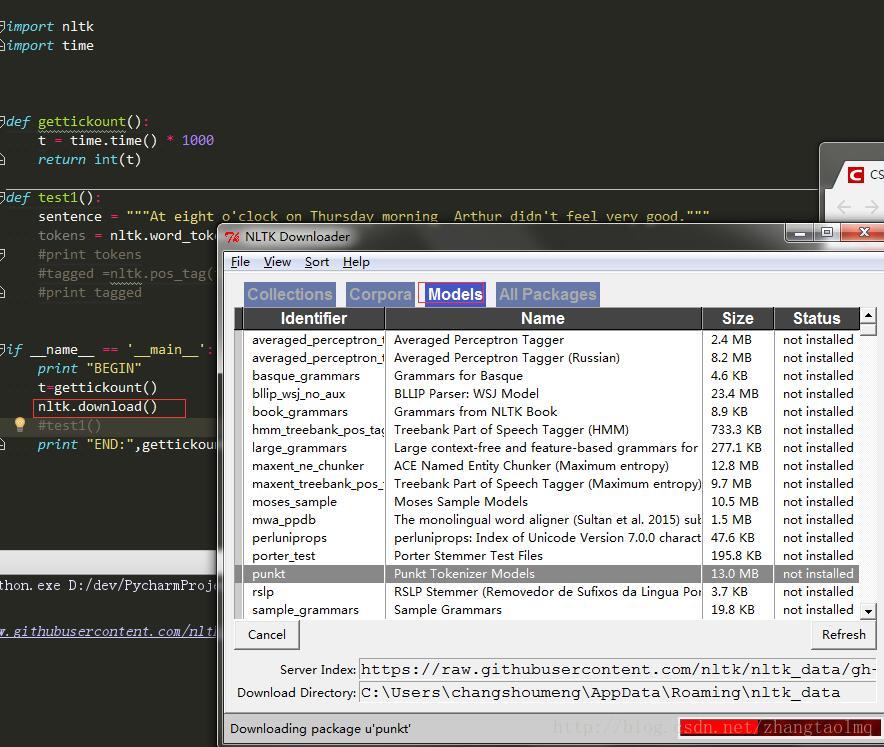Select the hmm_treebank_pos_tagger row
The width and height of the screenshot is (884, 747).
pyautogui.click(x=547, y=430)
